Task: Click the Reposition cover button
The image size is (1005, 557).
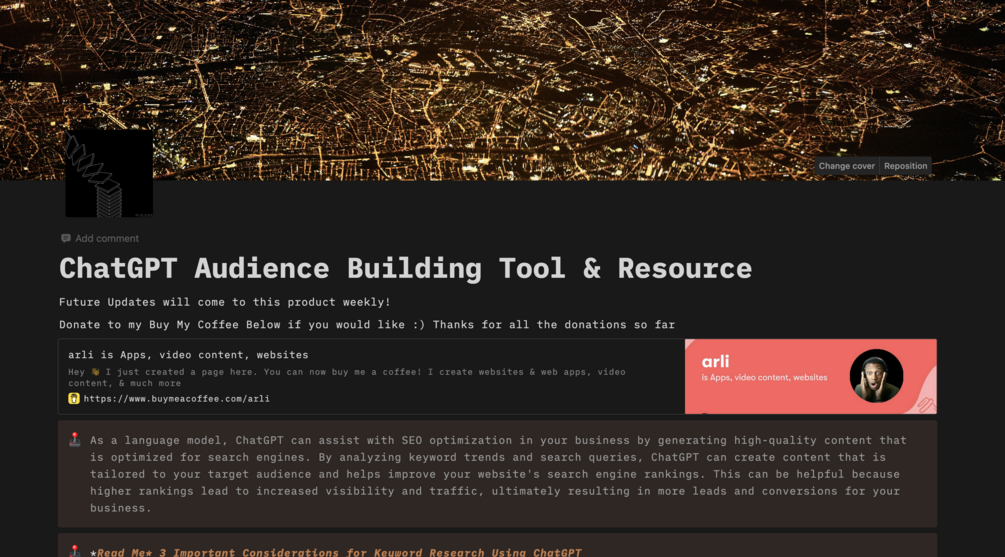Action: point(905,166)
